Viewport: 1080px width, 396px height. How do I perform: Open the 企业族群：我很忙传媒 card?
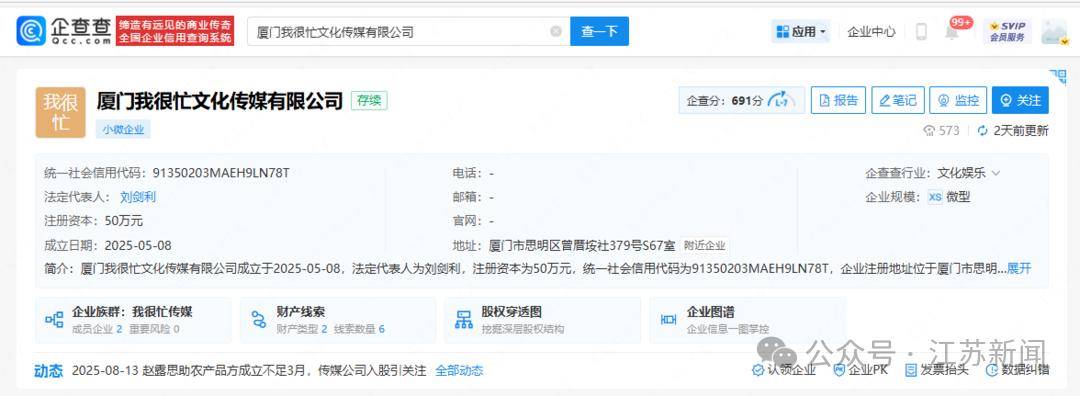(x=134, y=320)
